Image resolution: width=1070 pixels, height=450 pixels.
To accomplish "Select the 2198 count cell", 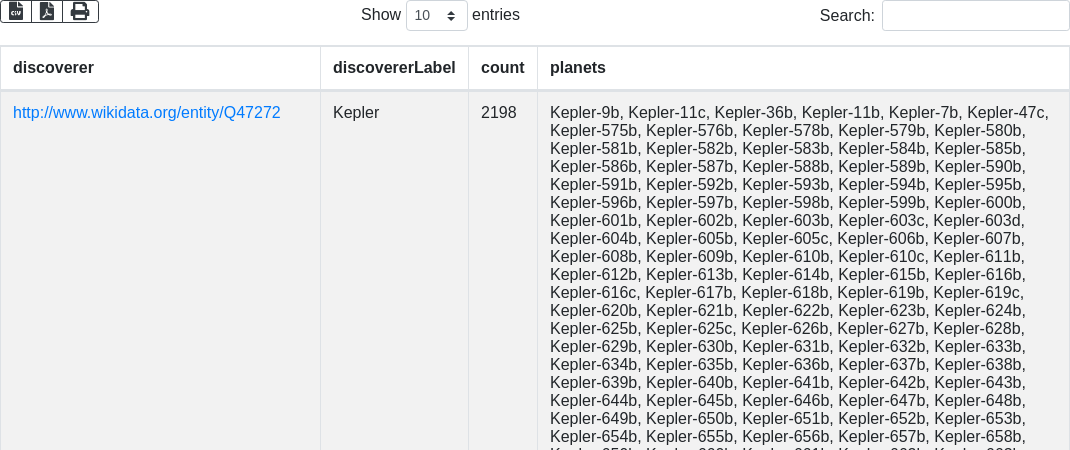I will coord(498,113).
